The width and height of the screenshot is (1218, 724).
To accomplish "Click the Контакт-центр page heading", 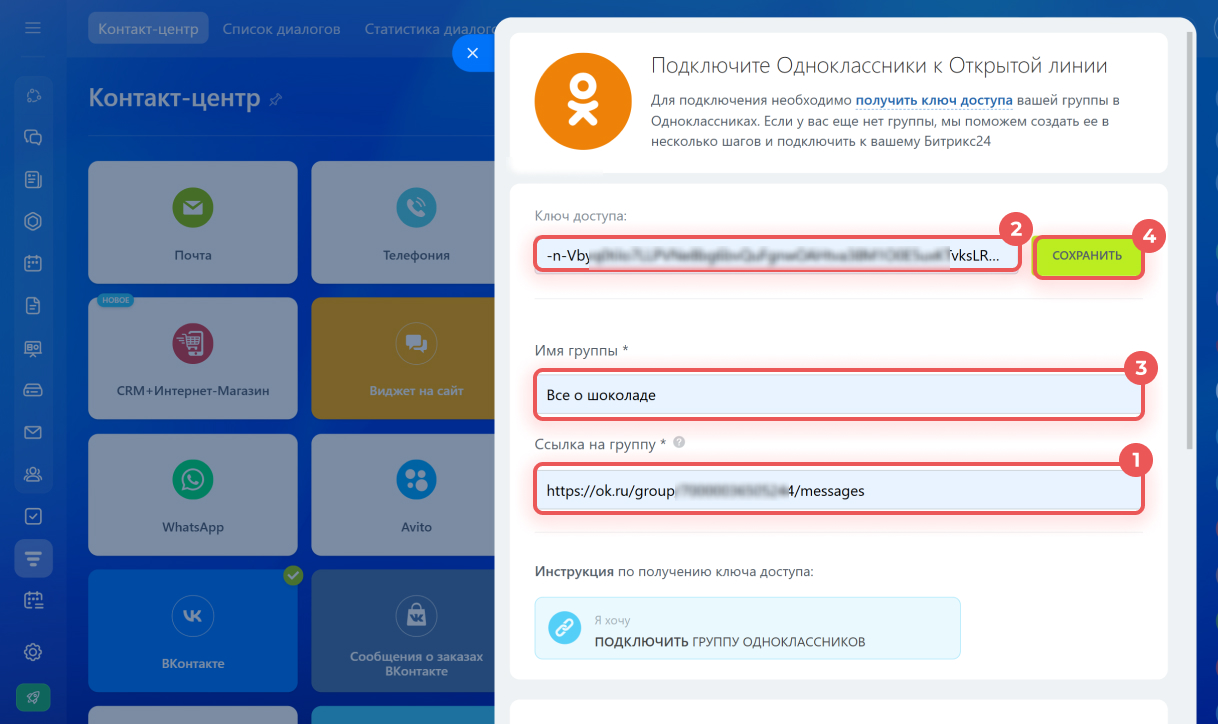I will (x=175, y=98).
